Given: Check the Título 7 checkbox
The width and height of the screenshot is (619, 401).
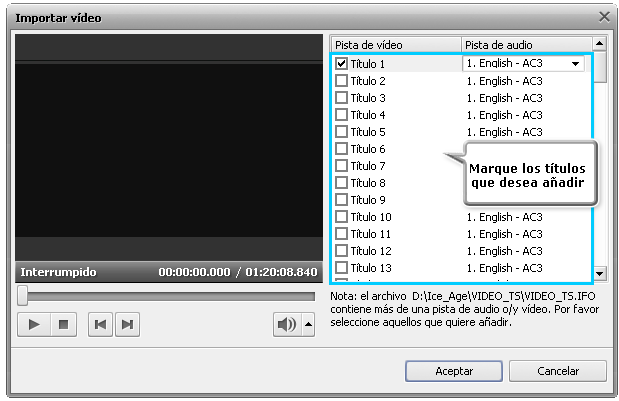Looking at the screenshot, I should pyautogui.click(x=341, y=166).
